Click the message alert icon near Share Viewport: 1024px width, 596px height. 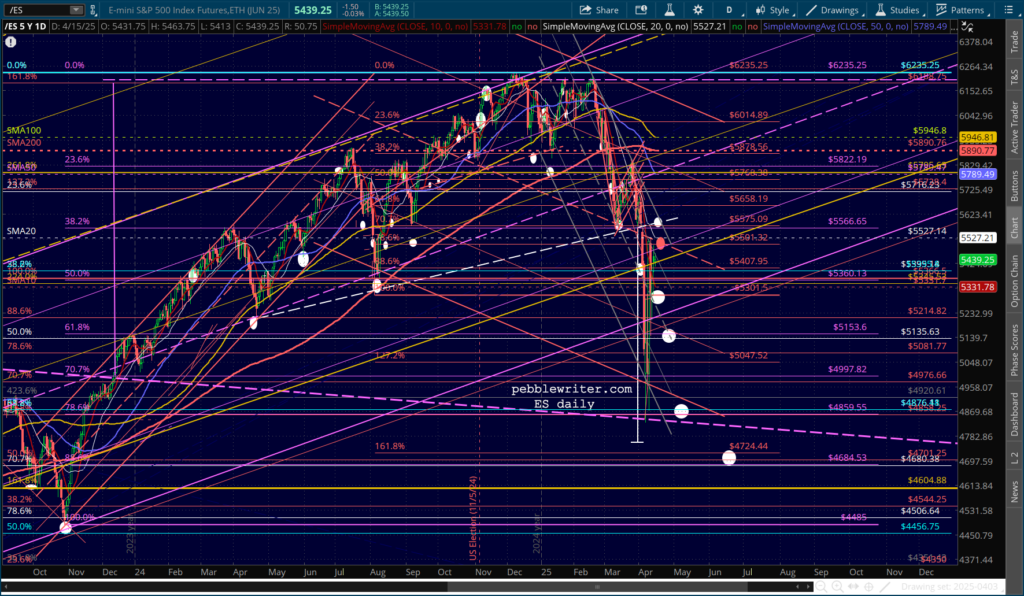pos(641,10)
